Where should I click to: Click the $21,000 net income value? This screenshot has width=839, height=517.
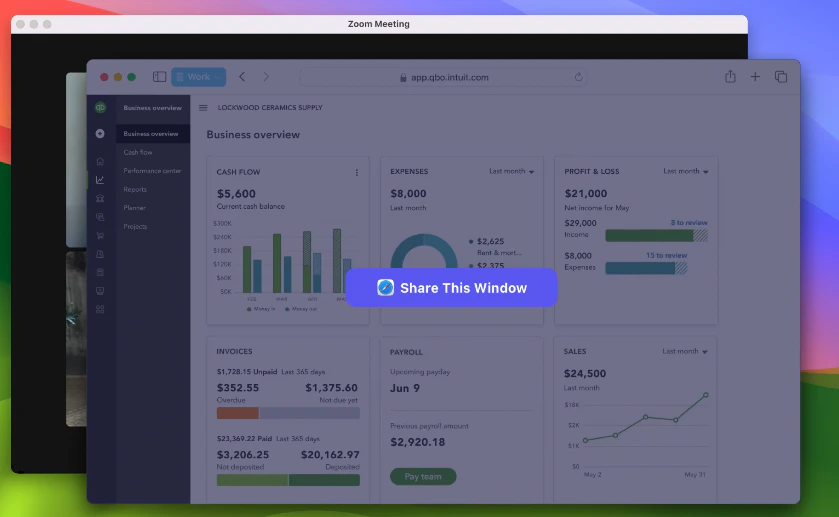click(585, 193)
